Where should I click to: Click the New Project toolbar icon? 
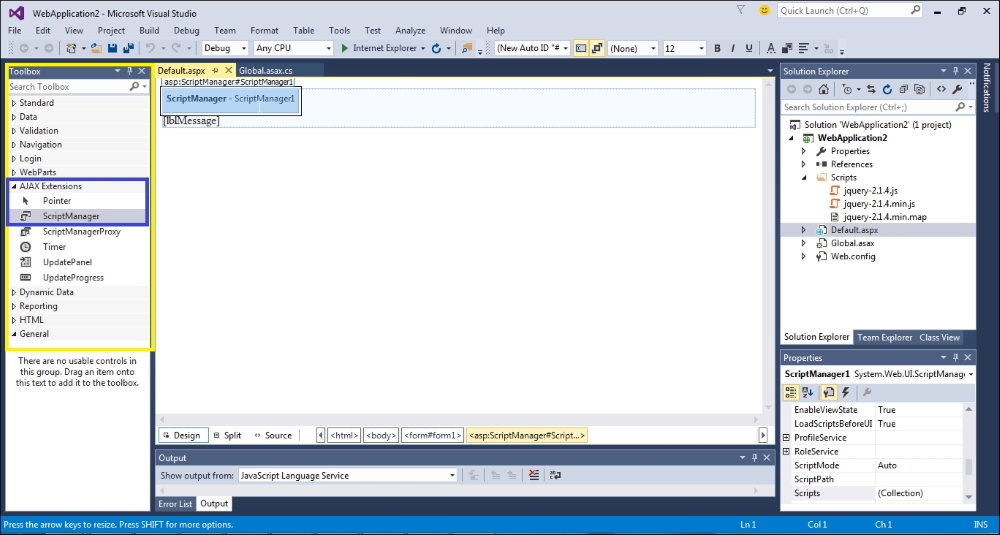tap(71, 48)
